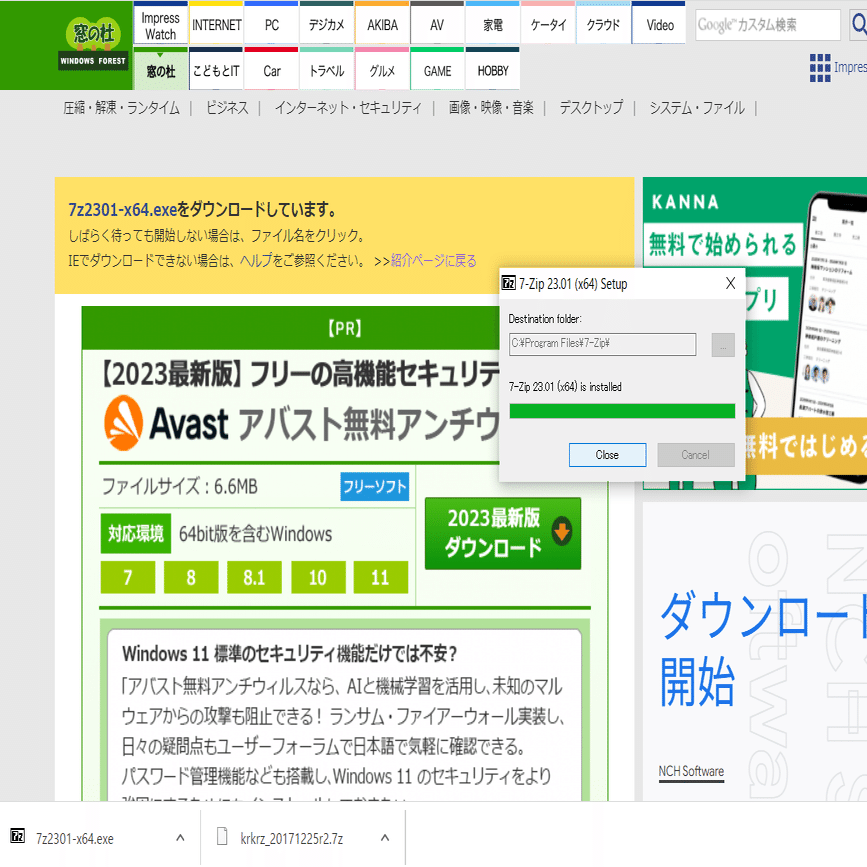Click the 7-Zip 23.01 (x64) is installed status

click(x=565, y=387)
